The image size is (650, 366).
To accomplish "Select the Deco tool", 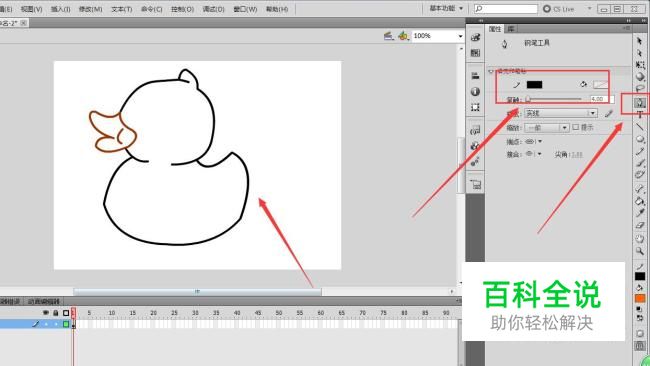I will (x=640, y=175).
